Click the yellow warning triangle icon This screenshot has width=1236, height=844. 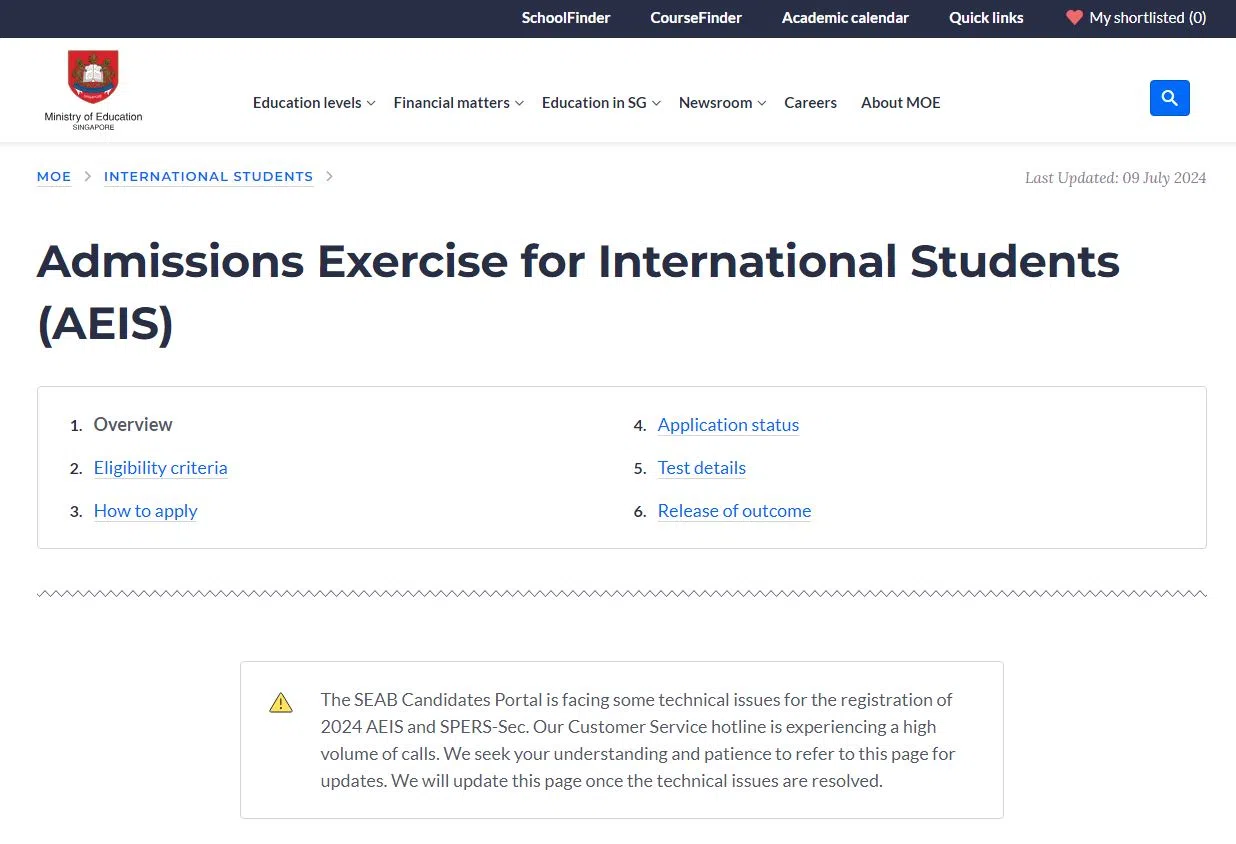point(281,703)
